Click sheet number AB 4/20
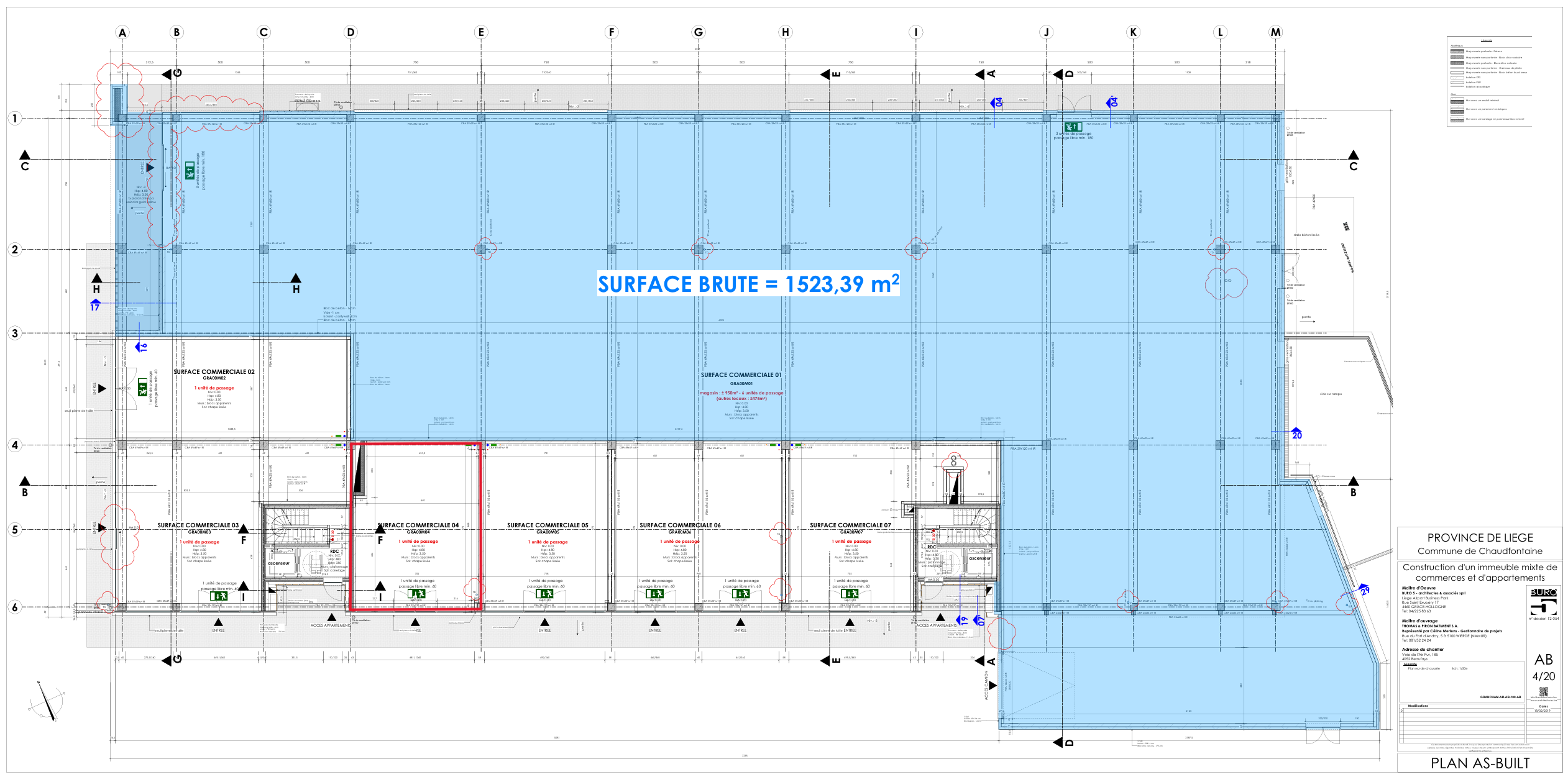The width and height of the screenshot is (1568, 777). [1543, 667]
